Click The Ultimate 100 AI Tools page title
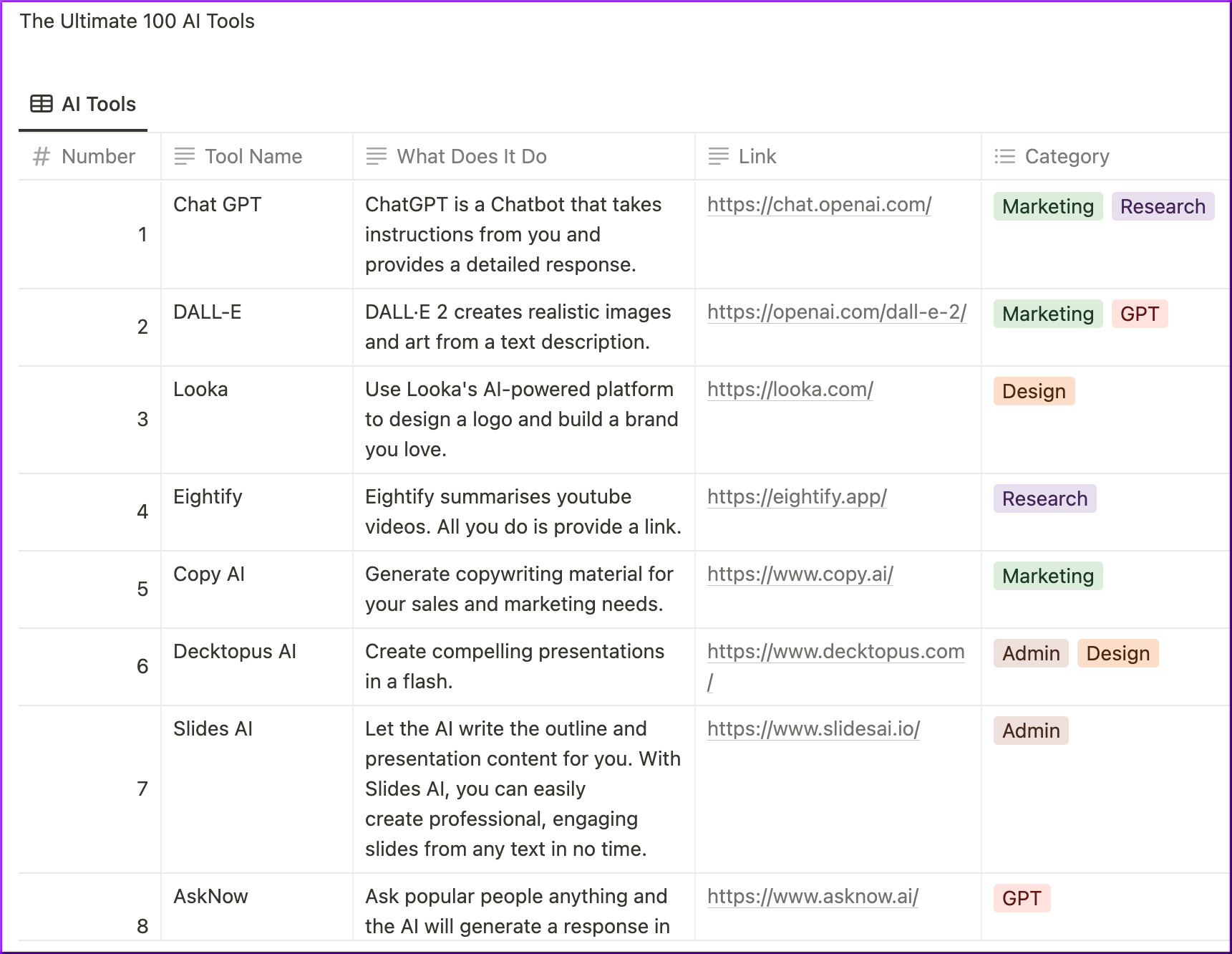 137,21
